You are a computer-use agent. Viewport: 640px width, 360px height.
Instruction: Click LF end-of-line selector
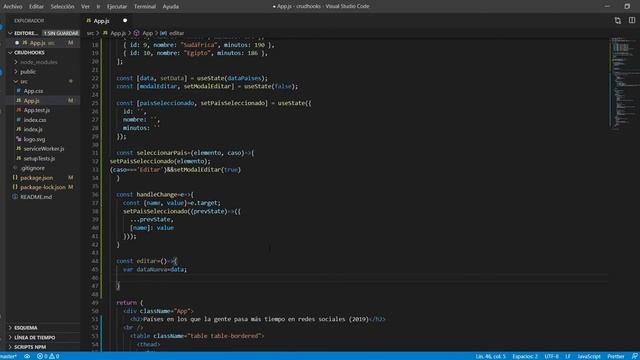(x=568, y=356)
